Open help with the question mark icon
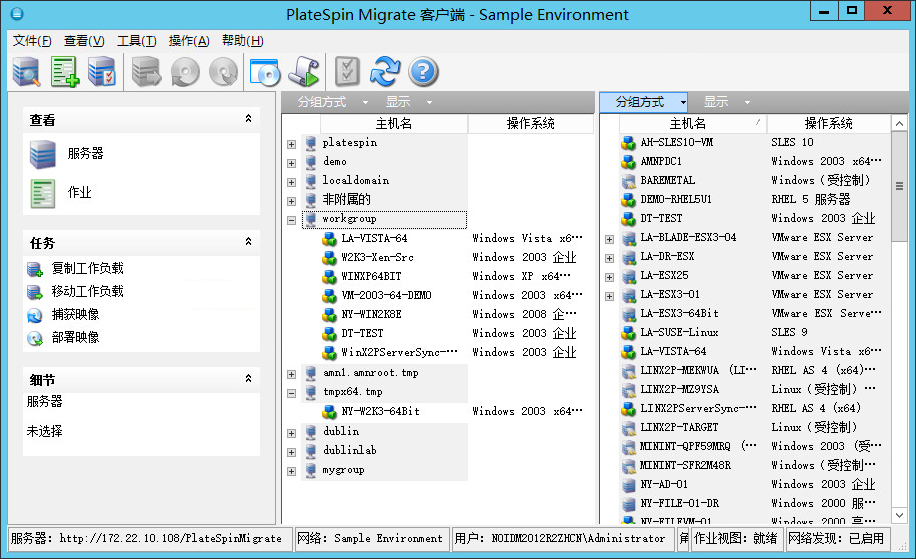Viewport: 916px width, 559px height. [424, 71]
